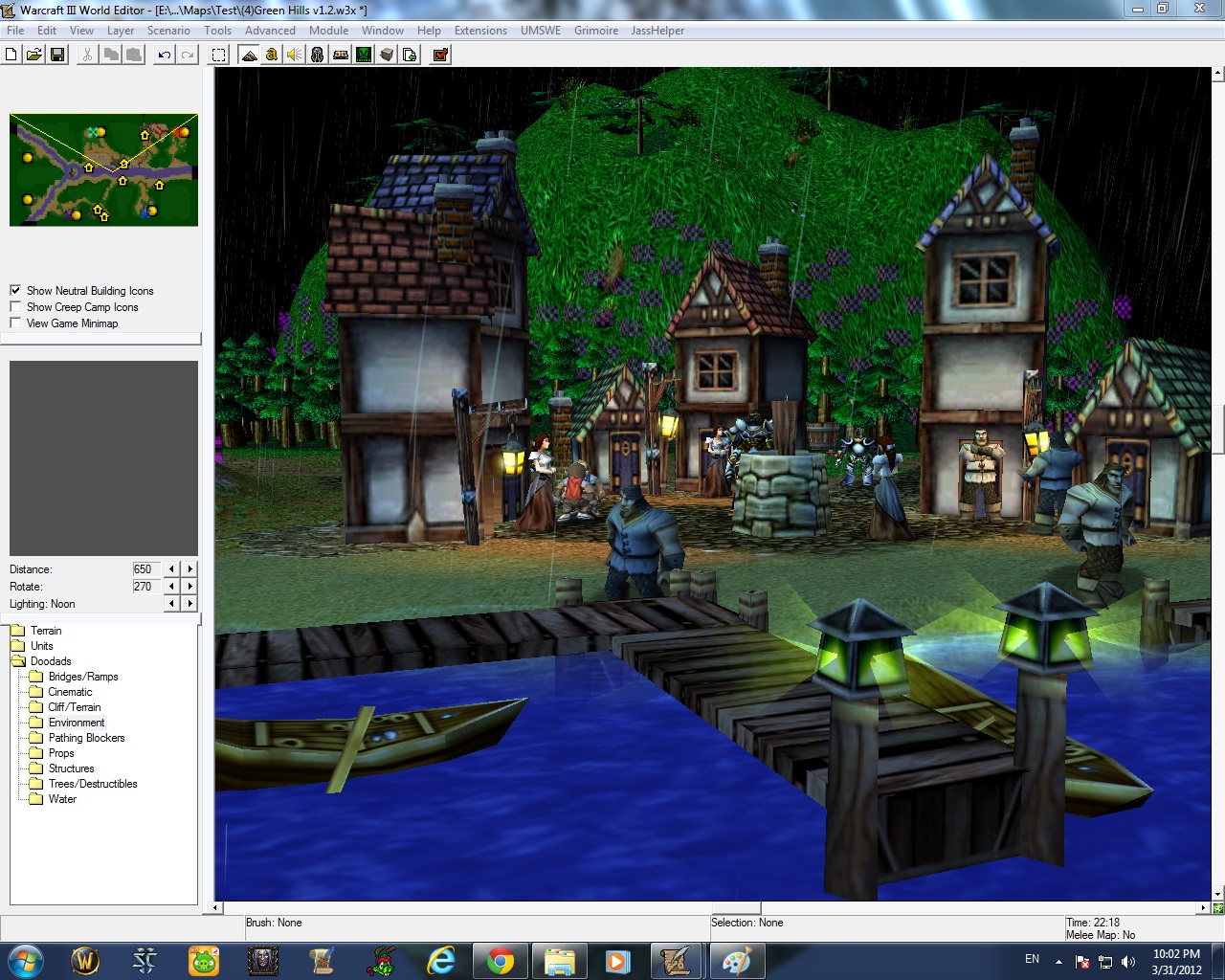Open Internet Explorer from the taskbar

coord(440,960)
